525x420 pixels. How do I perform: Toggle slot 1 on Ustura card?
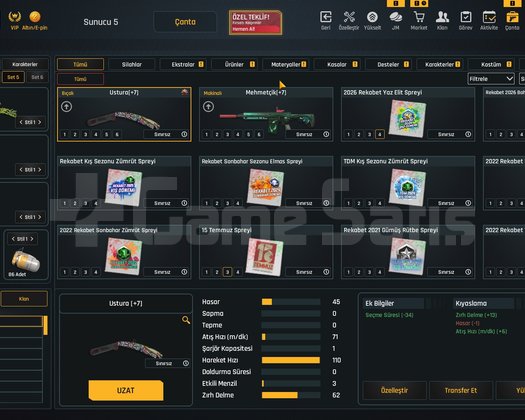click(x=65, y=134)
